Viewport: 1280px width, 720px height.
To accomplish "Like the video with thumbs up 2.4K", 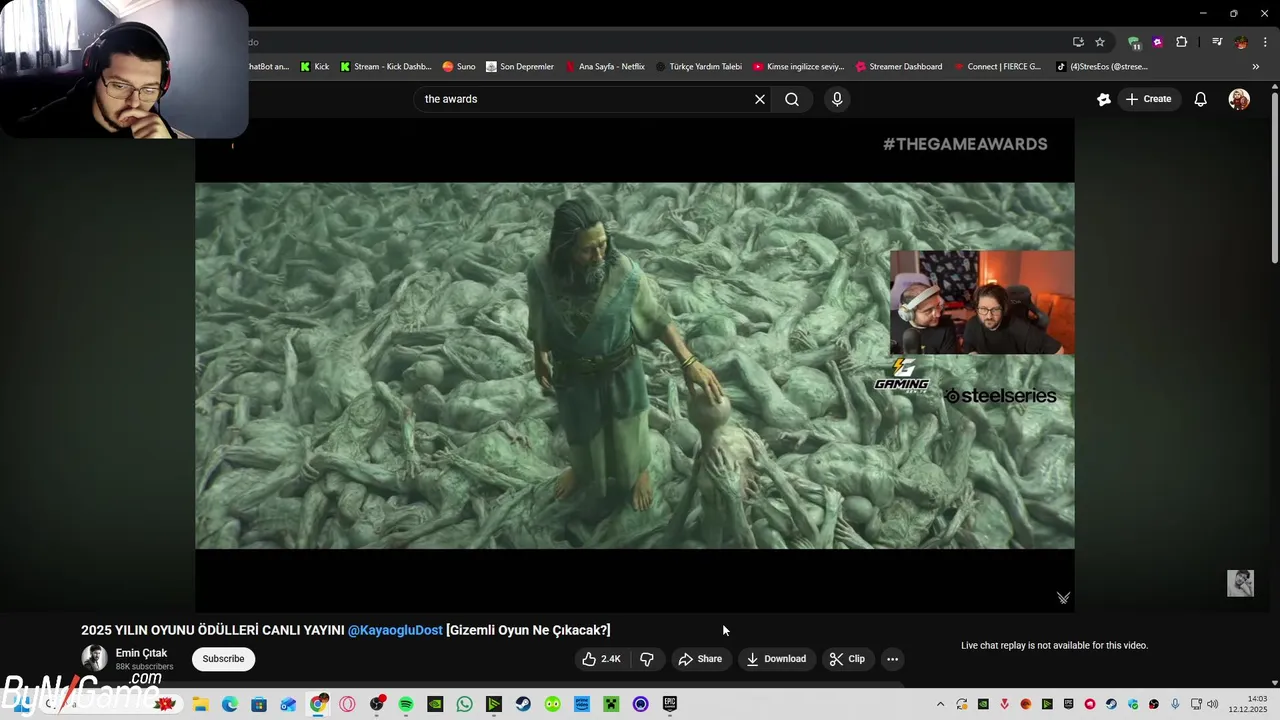I will click(x=602, y=659).
